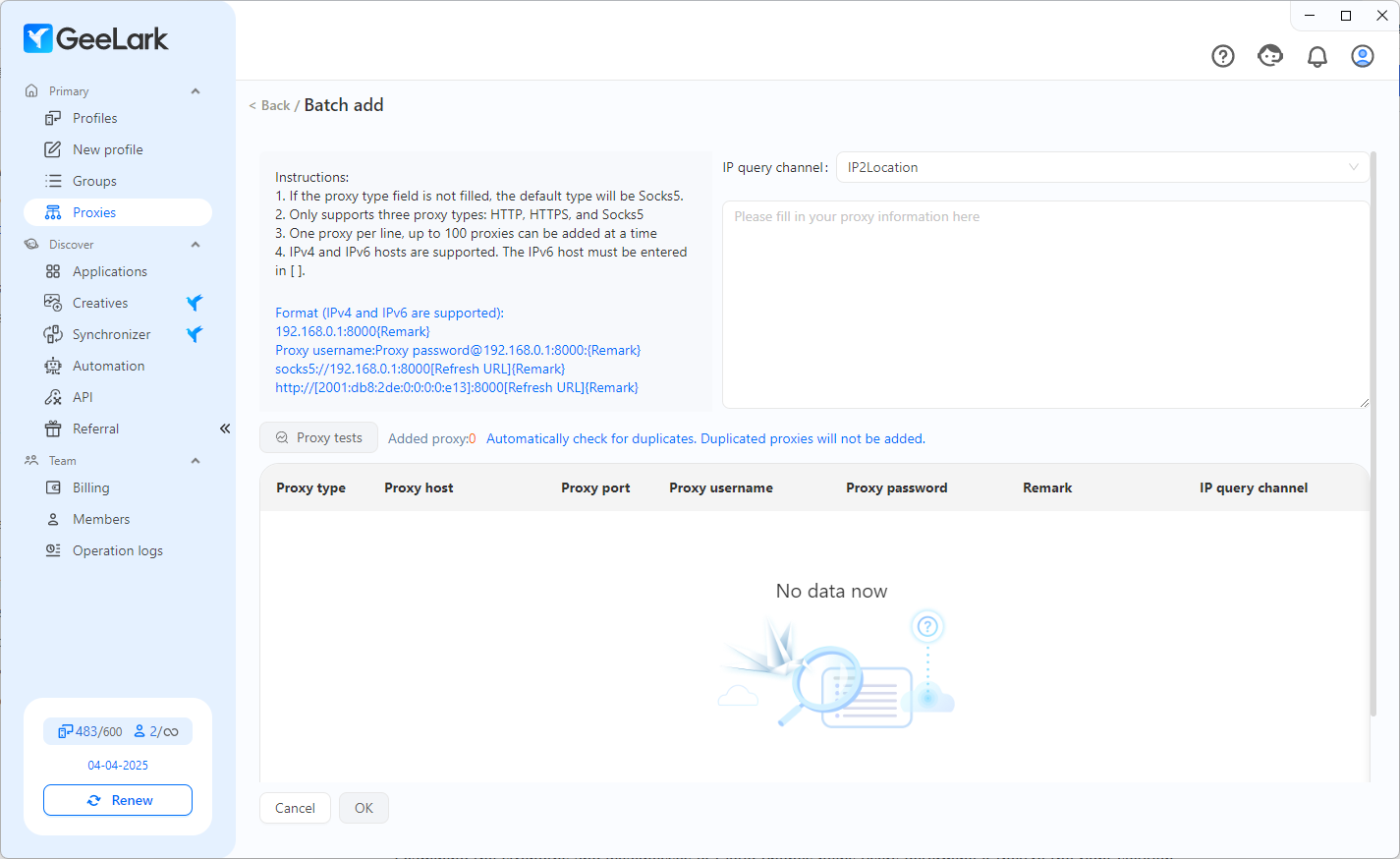Viewport: 1400px width, 859px height.
Task: Collapse the Discover section
Action: [x=196, y=245]
